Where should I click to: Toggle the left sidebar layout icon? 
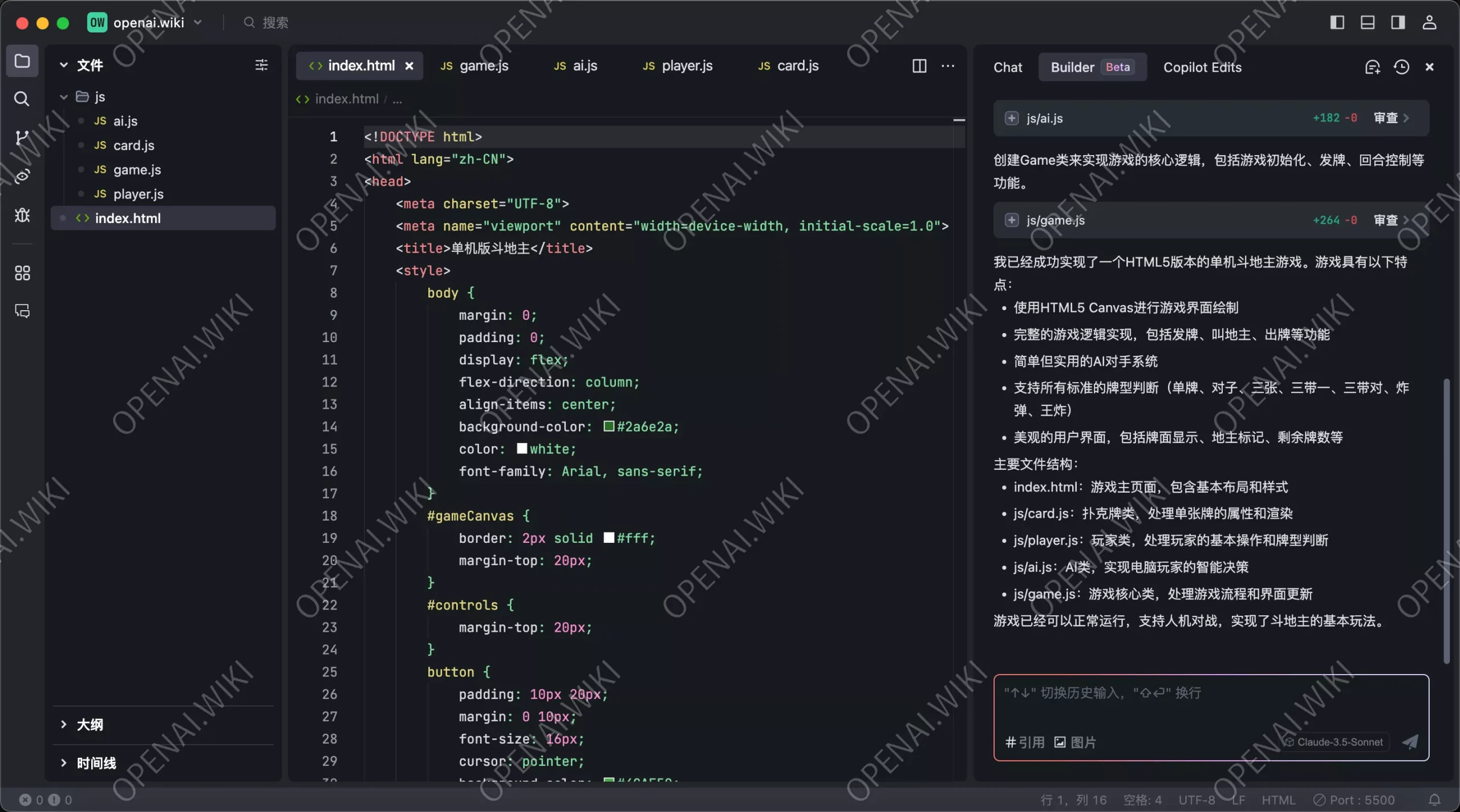coord(1337,22)
